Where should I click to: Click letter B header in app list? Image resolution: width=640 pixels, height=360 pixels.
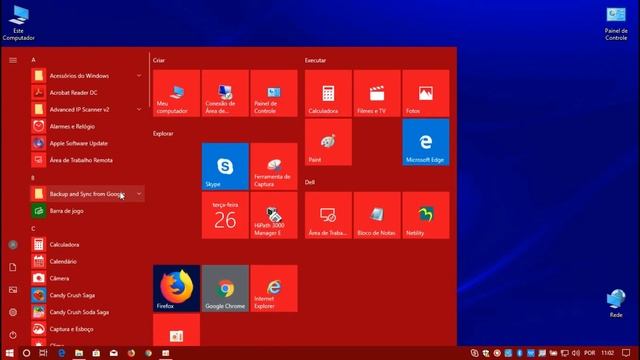click(33, 178)
